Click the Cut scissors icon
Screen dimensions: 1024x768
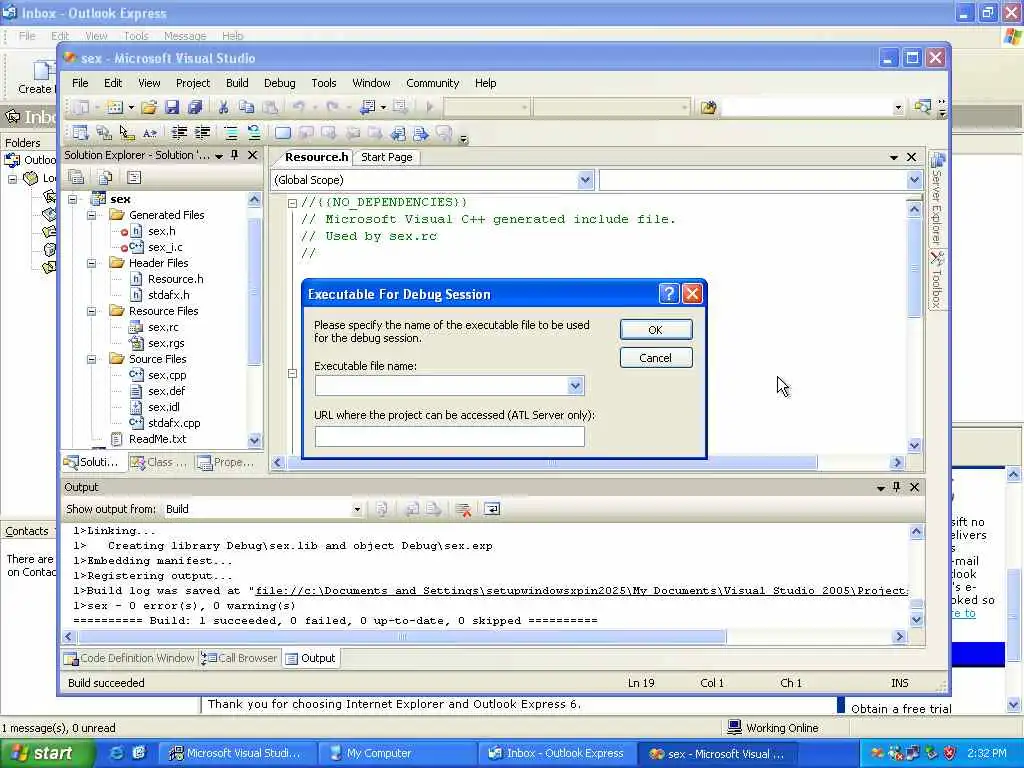click(x=223, y=107)
